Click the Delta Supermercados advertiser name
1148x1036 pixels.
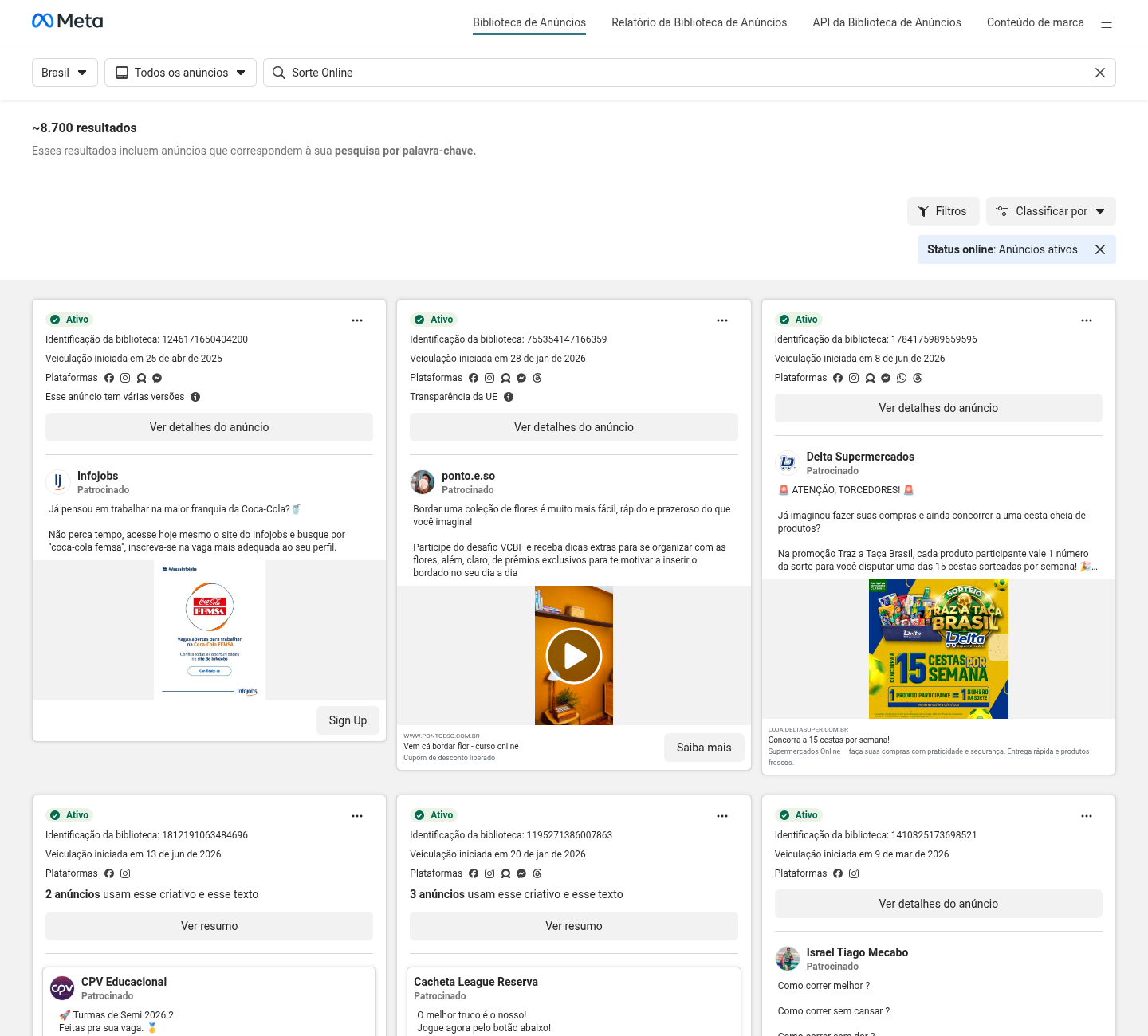pyautogui.click(x=860, y=457)
